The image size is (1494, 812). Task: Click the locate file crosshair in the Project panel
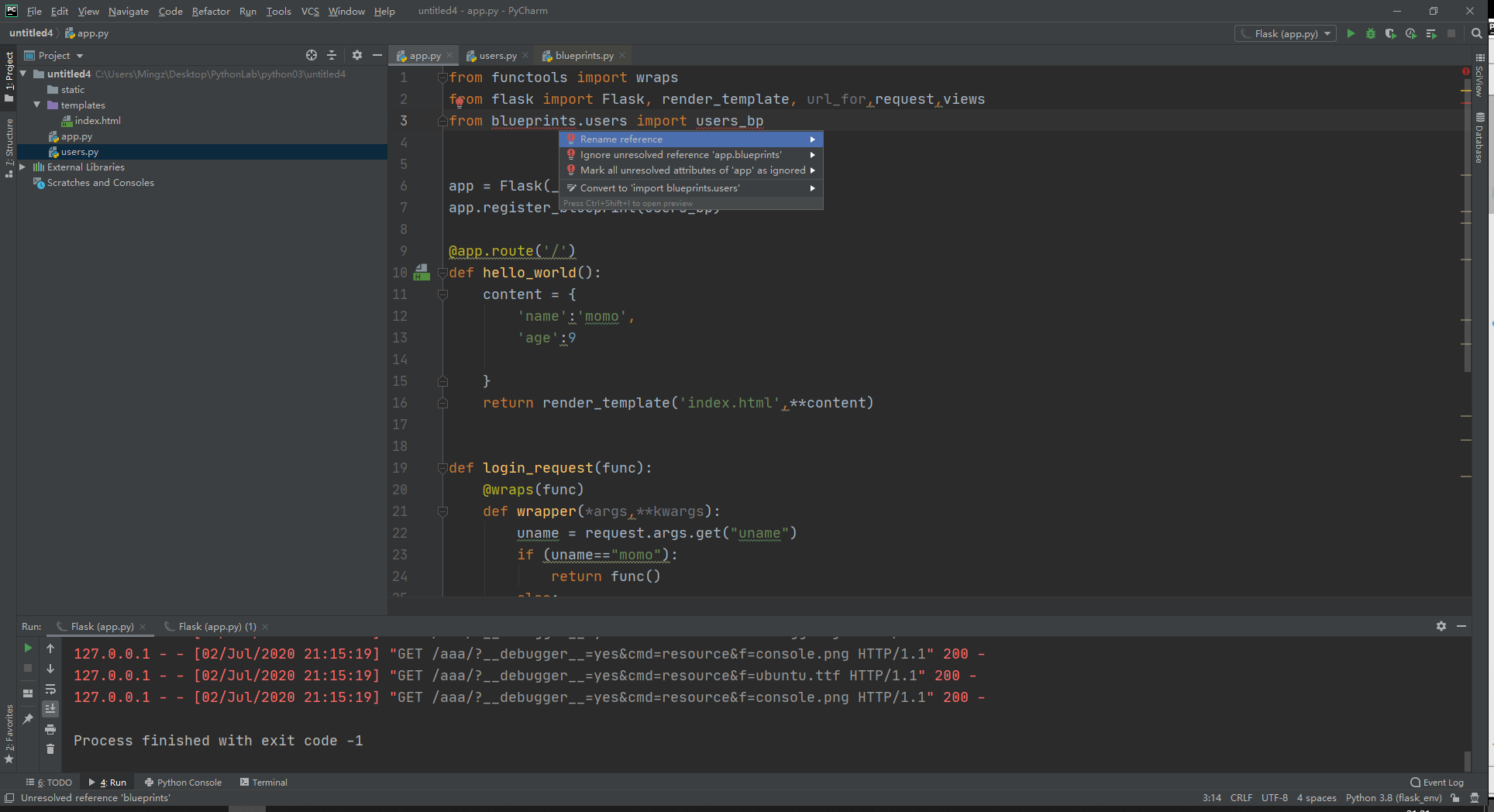(x=312, y=55)
